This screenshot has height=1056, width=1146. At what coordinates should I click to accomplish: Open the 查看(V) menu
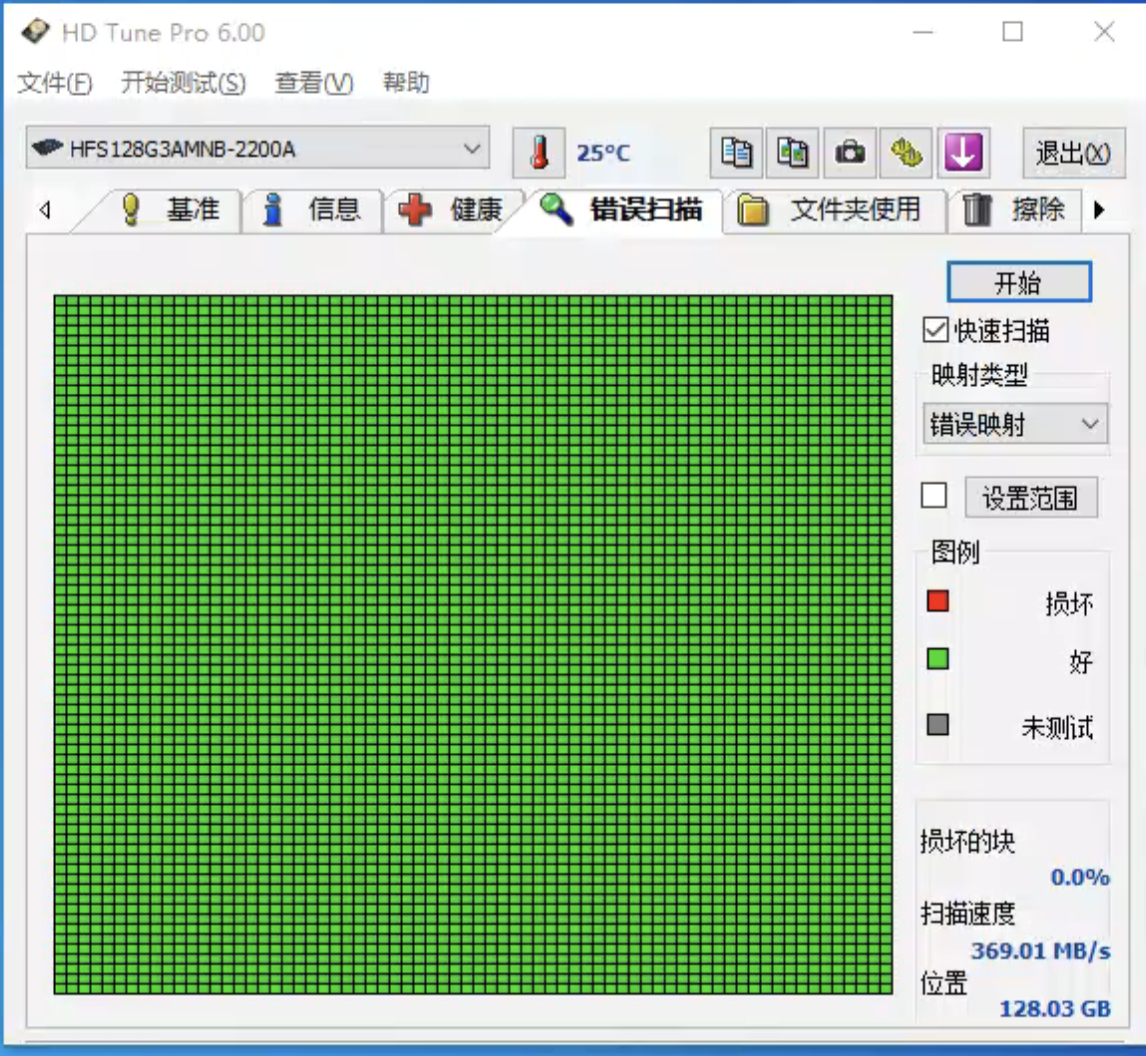point(314,83)
